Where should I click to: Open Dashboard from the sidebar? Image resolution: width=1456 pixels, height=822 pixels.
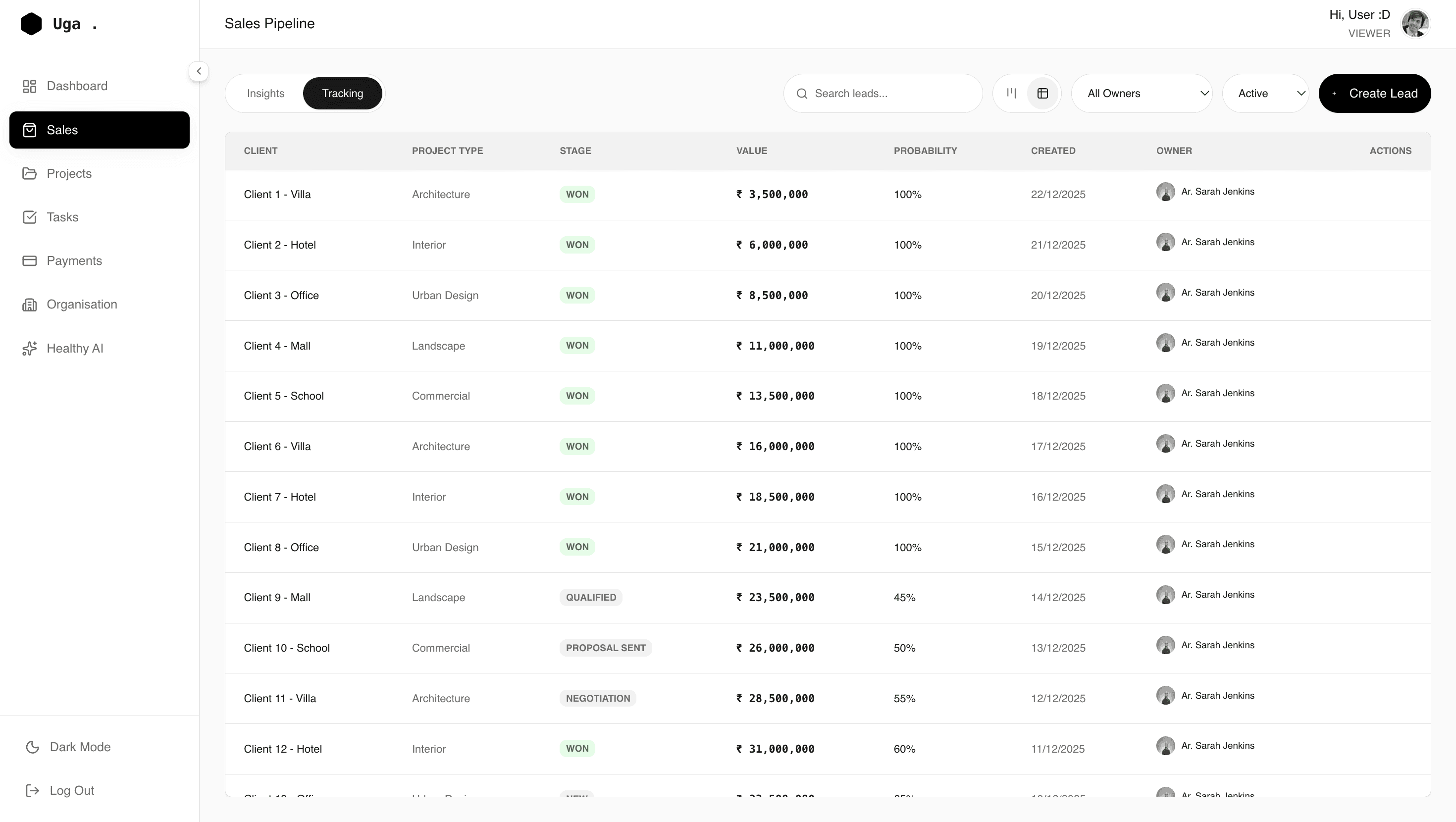77,86
